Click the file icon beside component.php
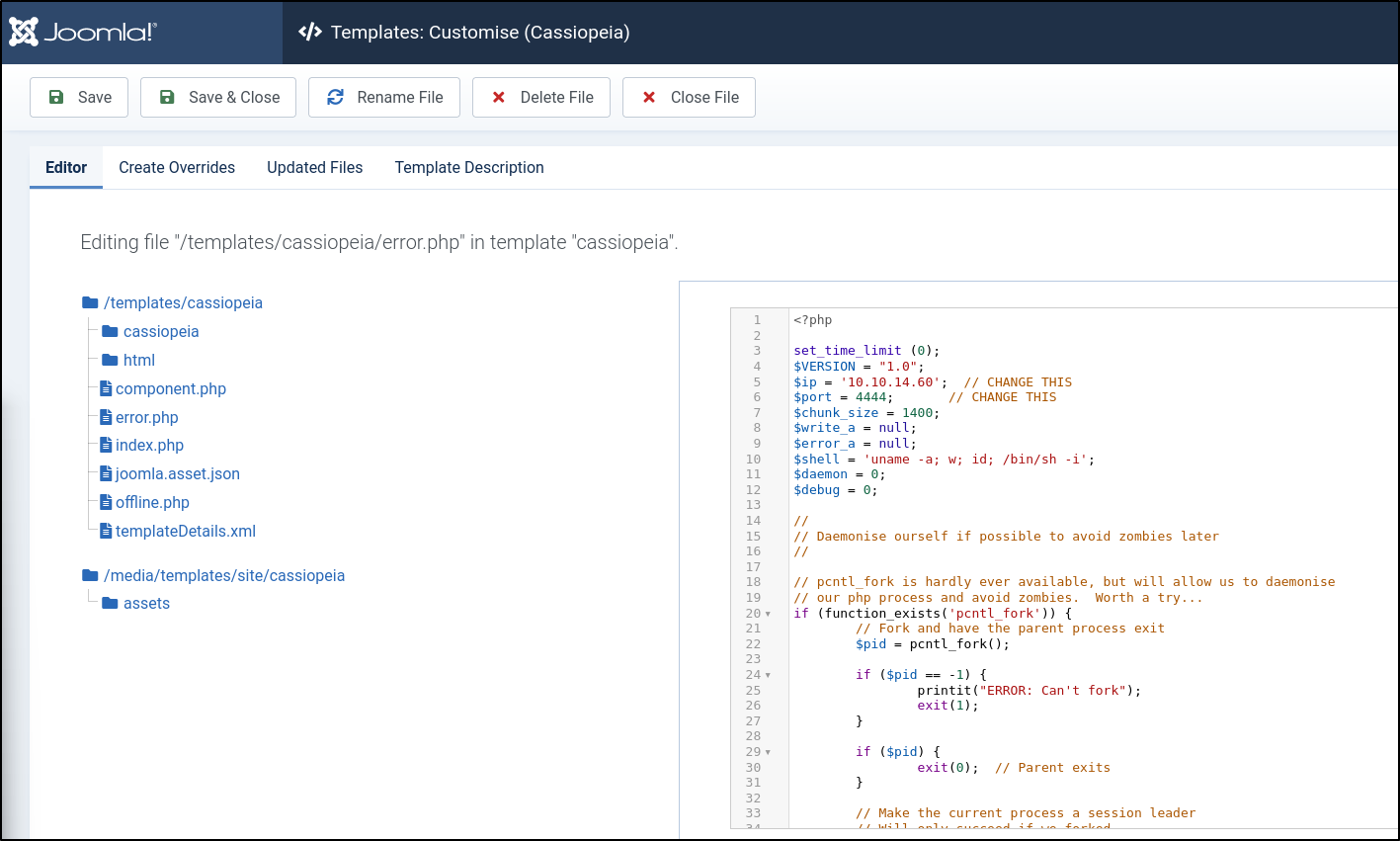 point(107,388)
